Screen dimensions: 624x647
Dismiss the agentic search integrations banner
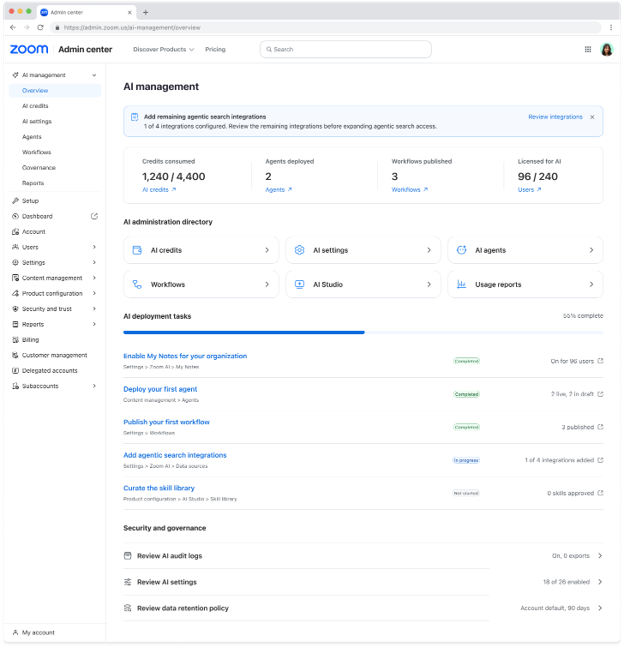coord(592,117)
